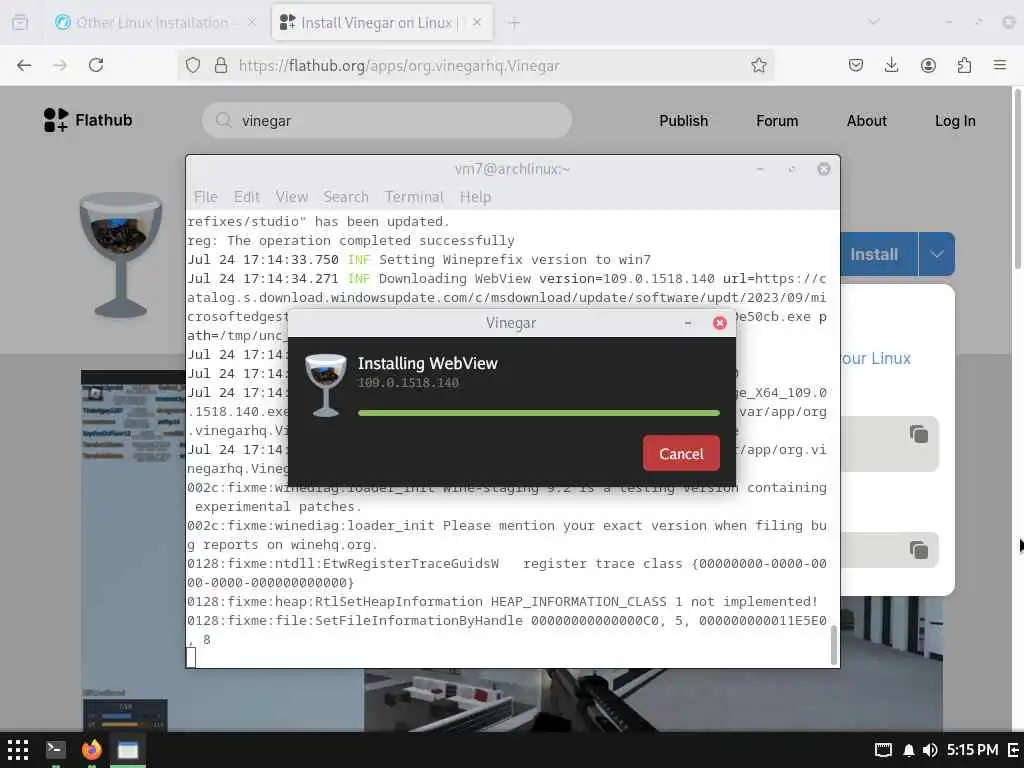Click the Flathub page scrollbar
This screenshot has width=1024, height=768.
point(1017,180)
